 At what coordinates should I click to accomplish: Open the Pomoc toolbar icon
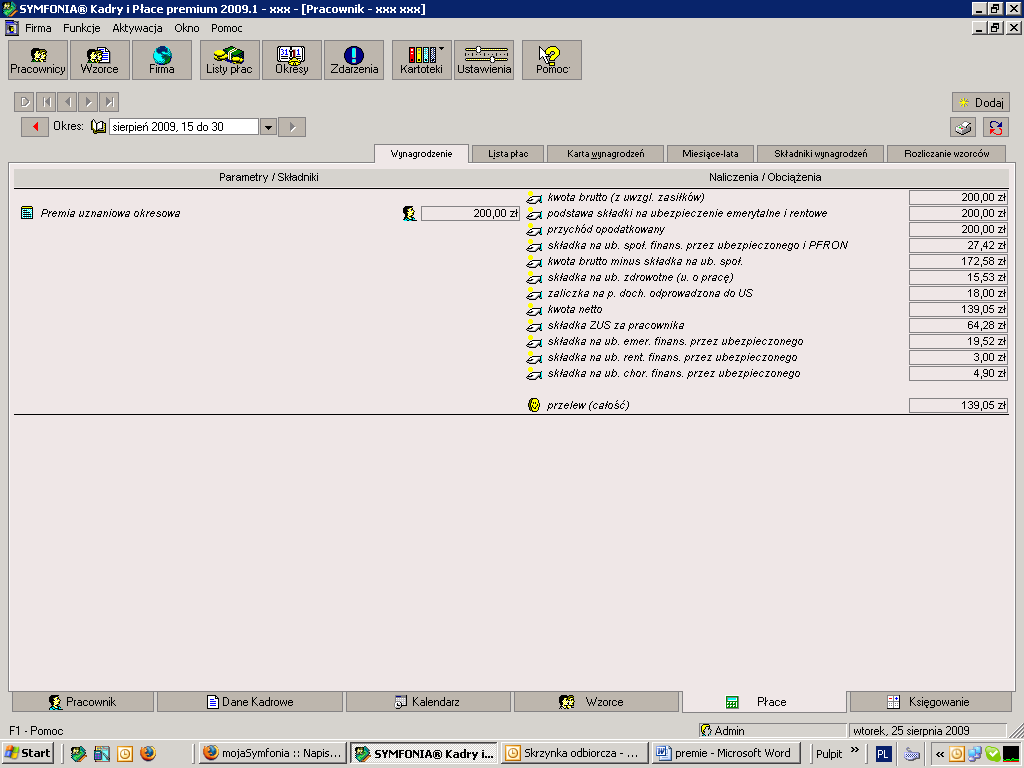click(552, 60)
